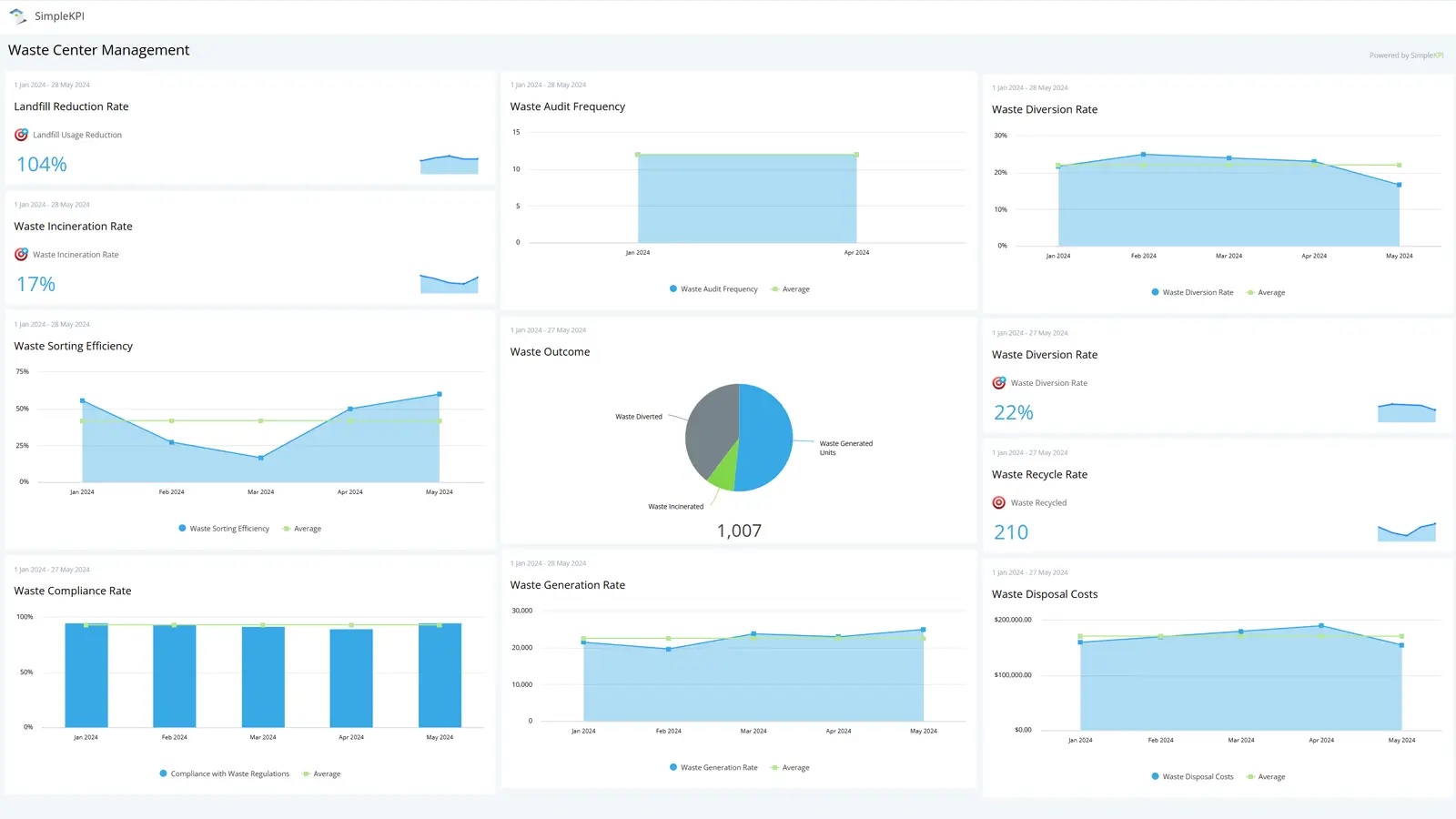
Task: Click the sparkline on the Waste Incineration Rate card
Action: tap(448, 284)
